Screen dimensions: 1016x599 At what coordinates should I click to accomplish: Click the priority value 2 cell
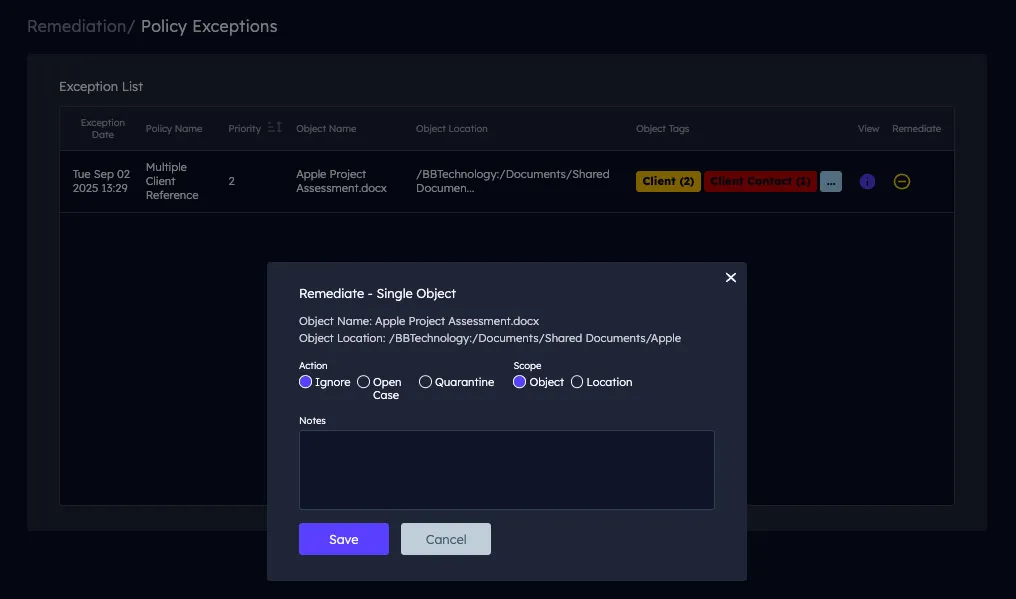tap(231, 181)
